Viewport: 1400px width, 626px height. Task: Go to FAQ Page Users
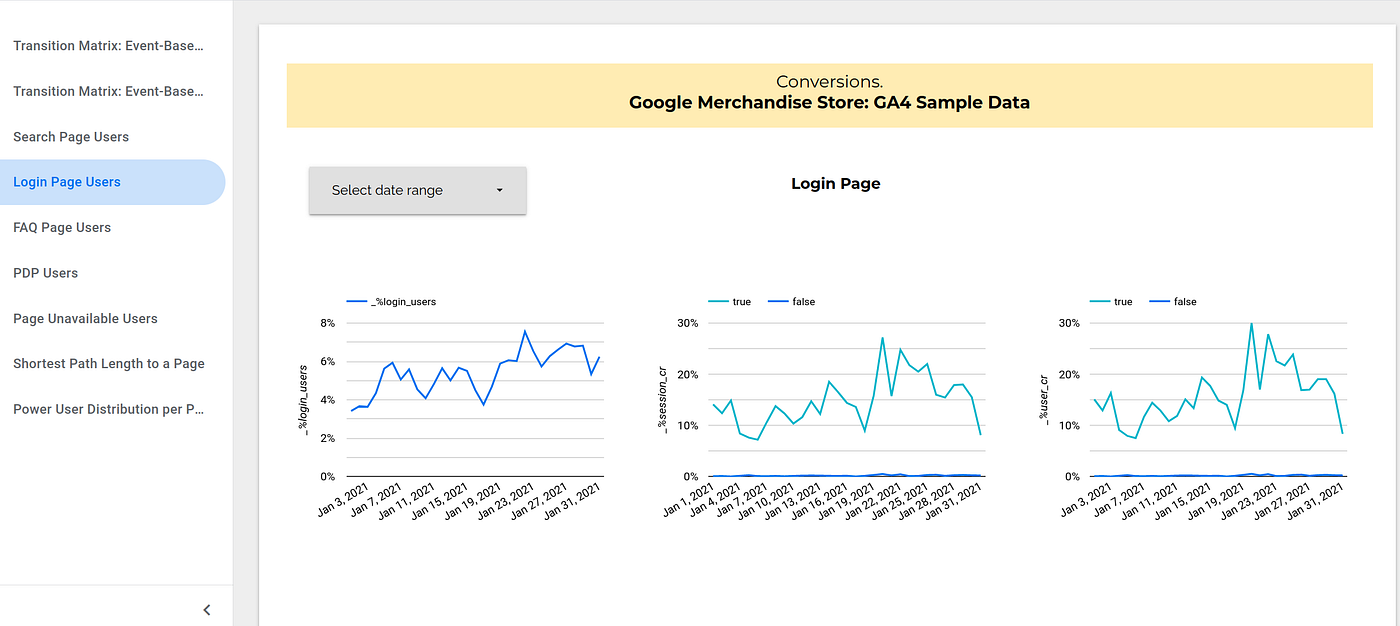pos(62,228)
